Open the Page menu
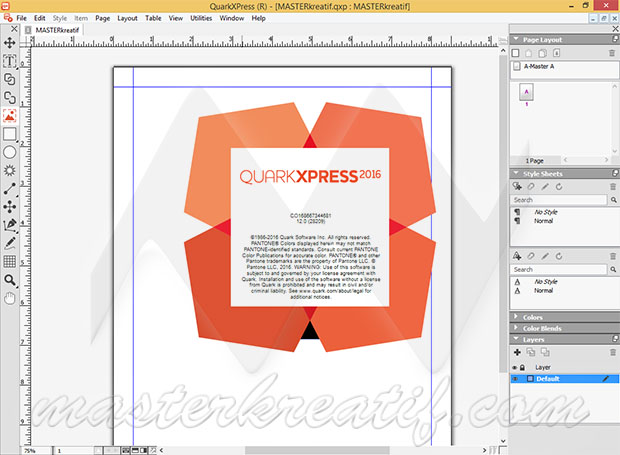Screen dimensions: 620x455 point(102,18)
